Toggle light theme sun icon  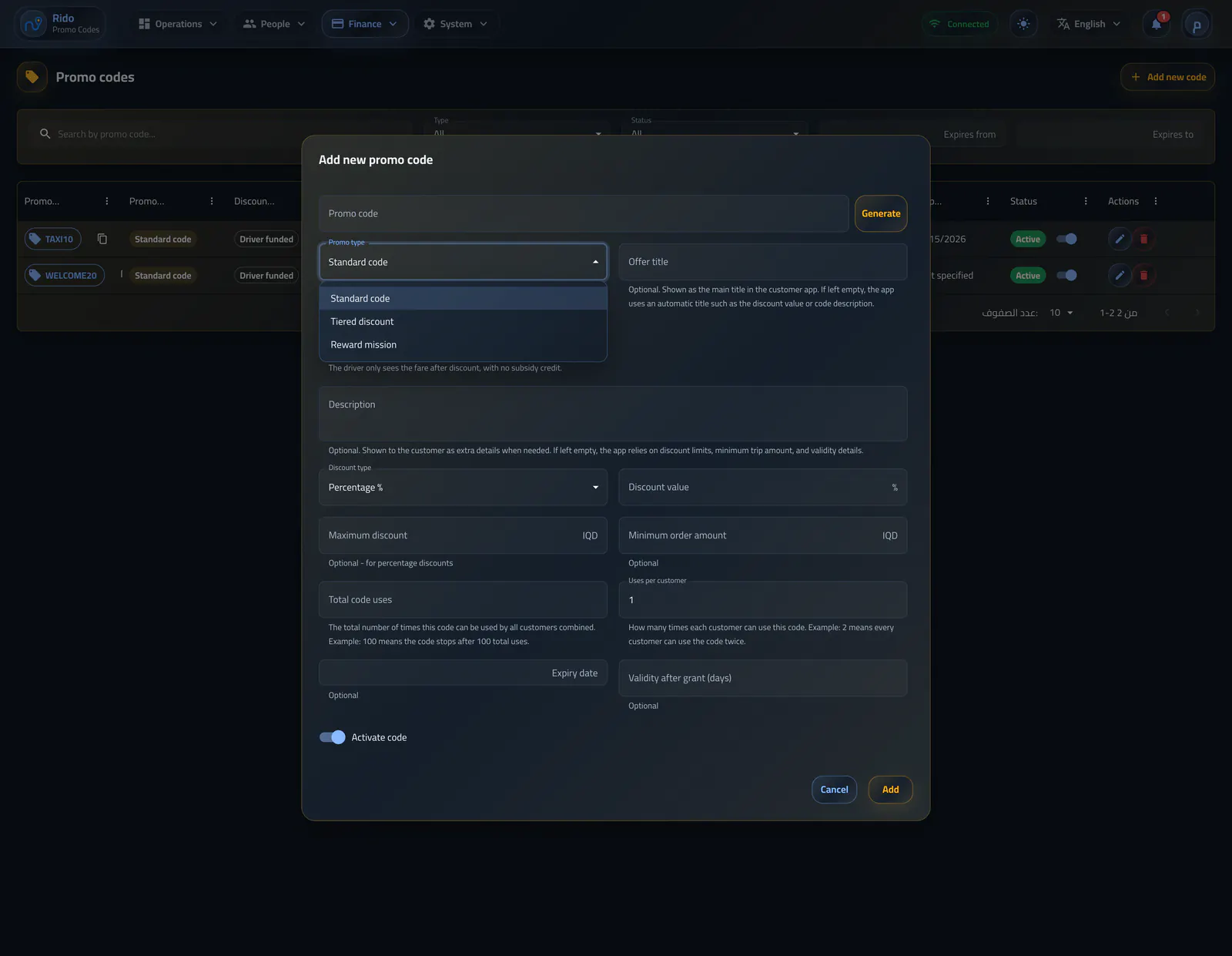(x=1023, y=24)
